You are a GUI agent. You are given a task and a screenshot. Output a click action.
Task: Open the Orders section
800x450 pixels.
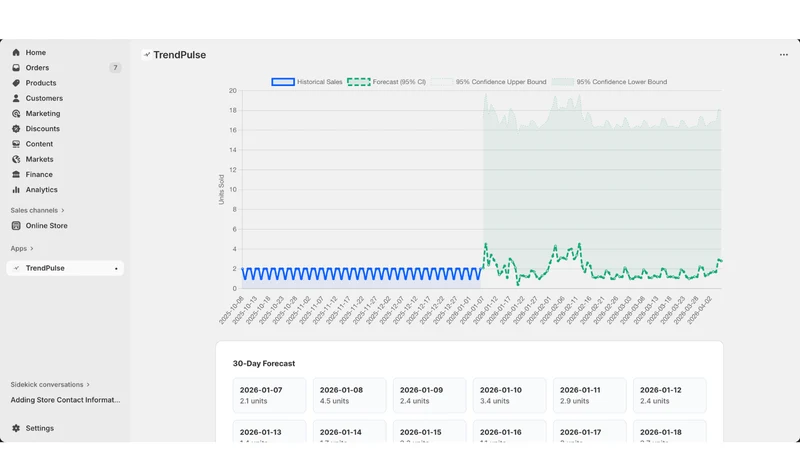coord(65,68)
